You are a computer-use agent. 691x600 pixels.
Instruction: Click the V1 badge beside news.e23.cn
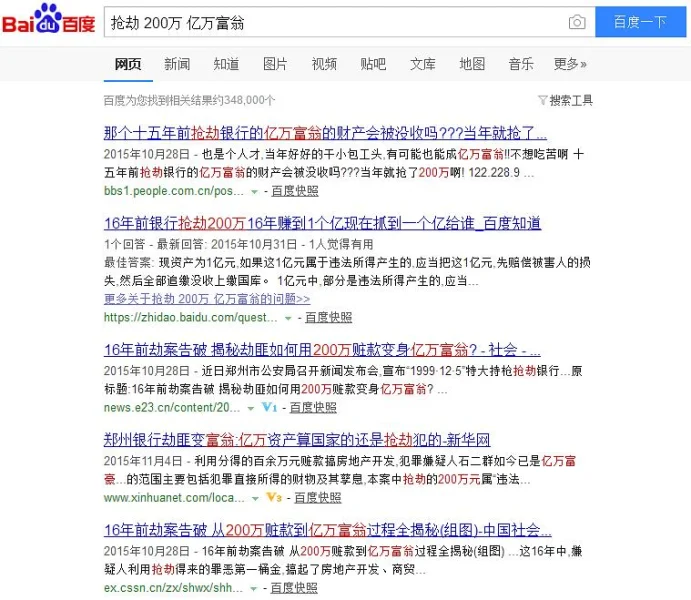[x=269, y=408]
